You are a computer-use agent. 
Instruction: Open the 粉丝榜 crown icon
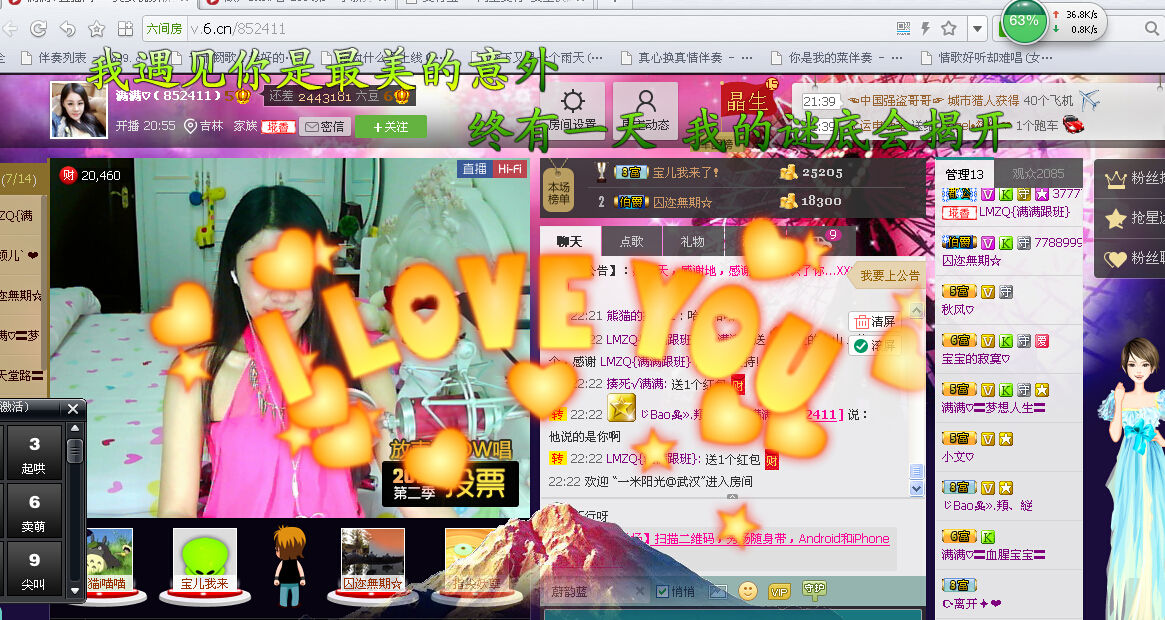coord(1115,178)
